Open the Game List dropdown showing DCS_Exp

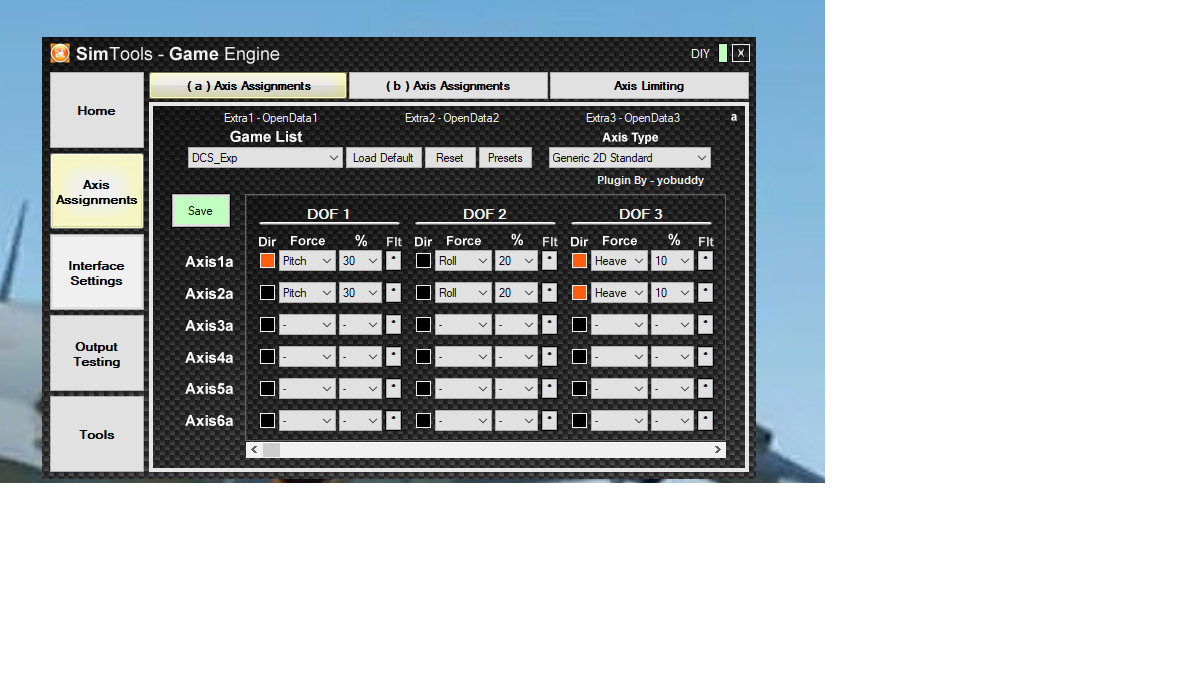pyautogui.click(x=265, y=158)
